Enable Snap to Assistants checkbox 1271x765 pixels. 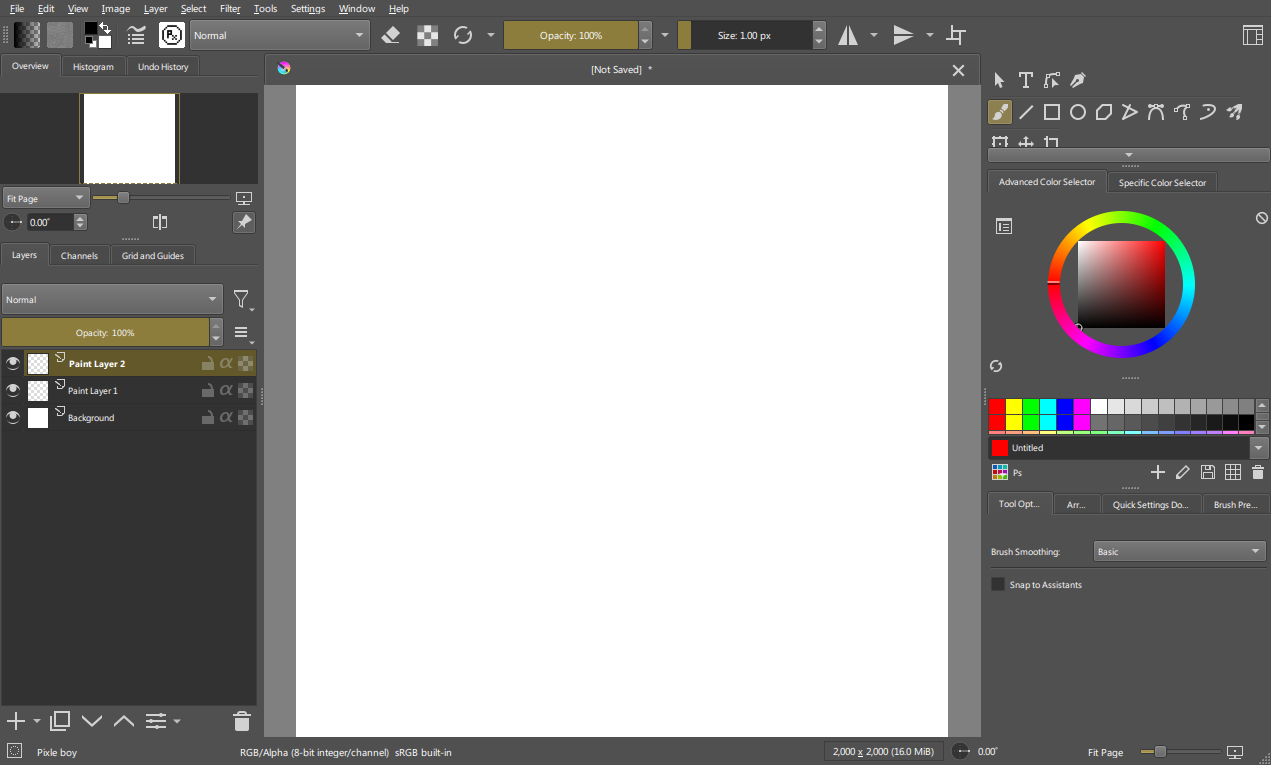tap(998, 584)
